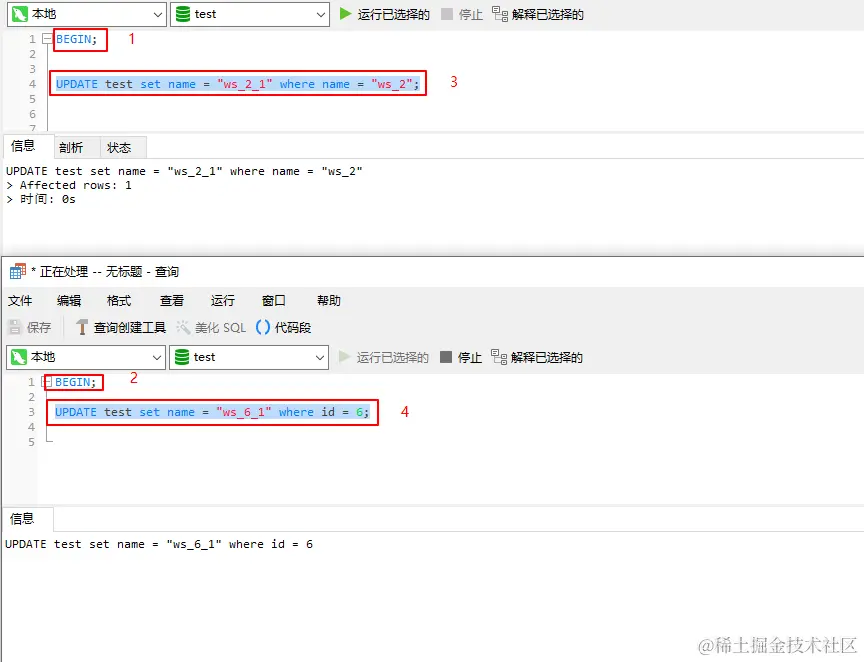Image resolution: width=864 pixels, height=662 pixels.
Task: Click line number 6 in top editor gutter
Action: [x=33, y=114]
